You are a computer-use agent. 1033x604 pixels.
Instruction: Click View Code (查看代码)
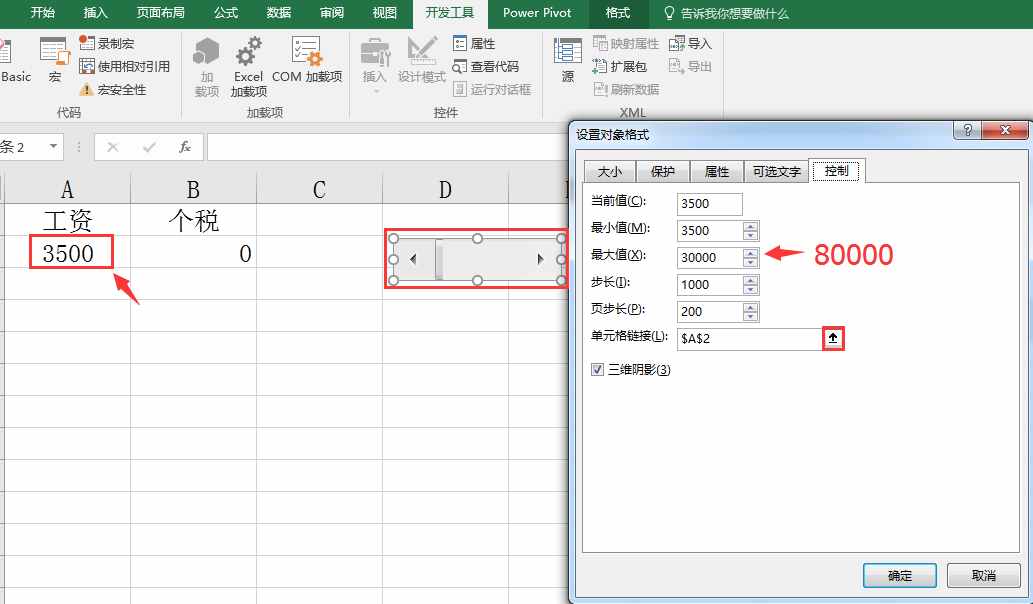(x=486, y=67)
